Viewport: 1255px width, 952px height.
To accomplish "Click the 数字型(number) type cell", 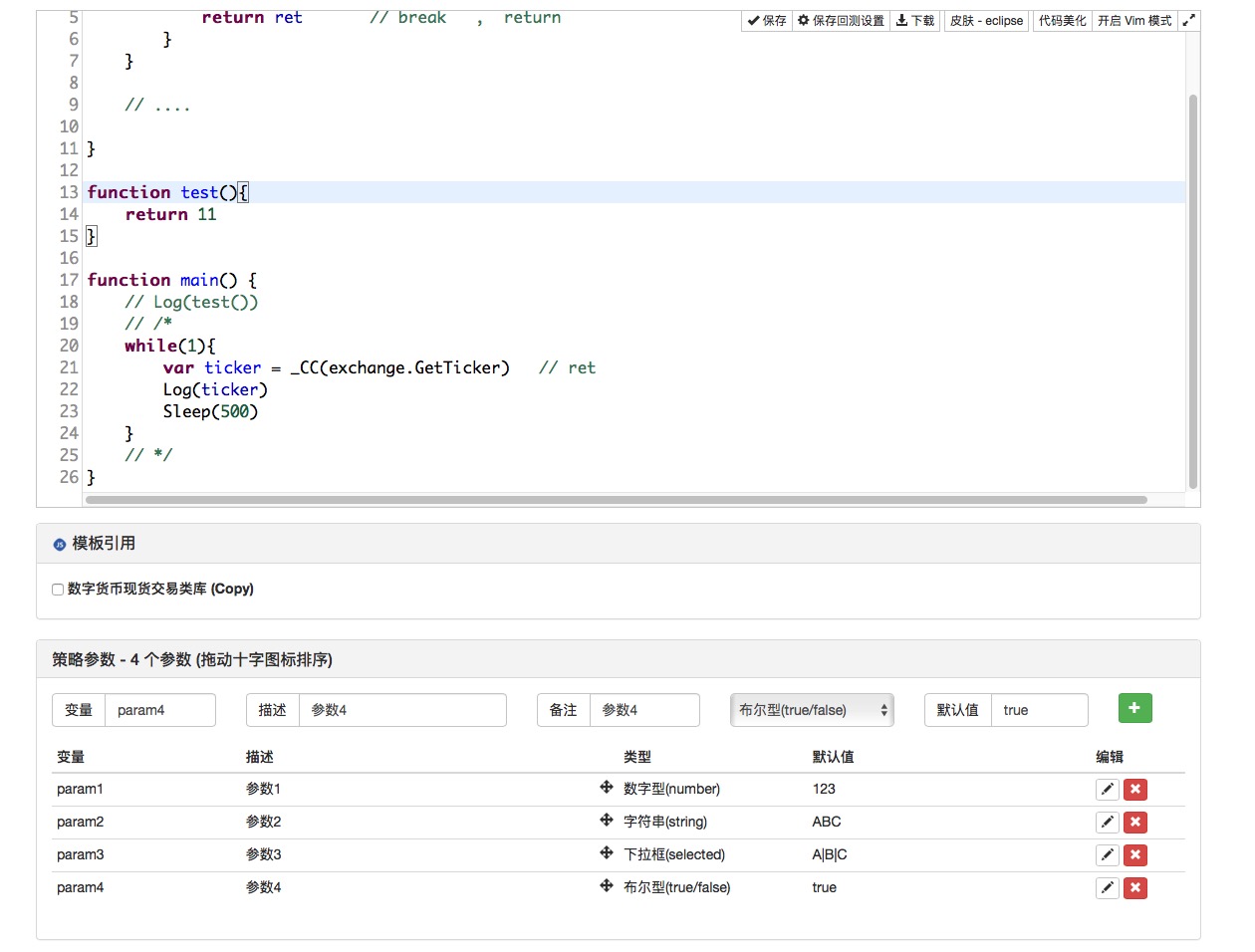I will pyautogui.click(x=671, y=789).
